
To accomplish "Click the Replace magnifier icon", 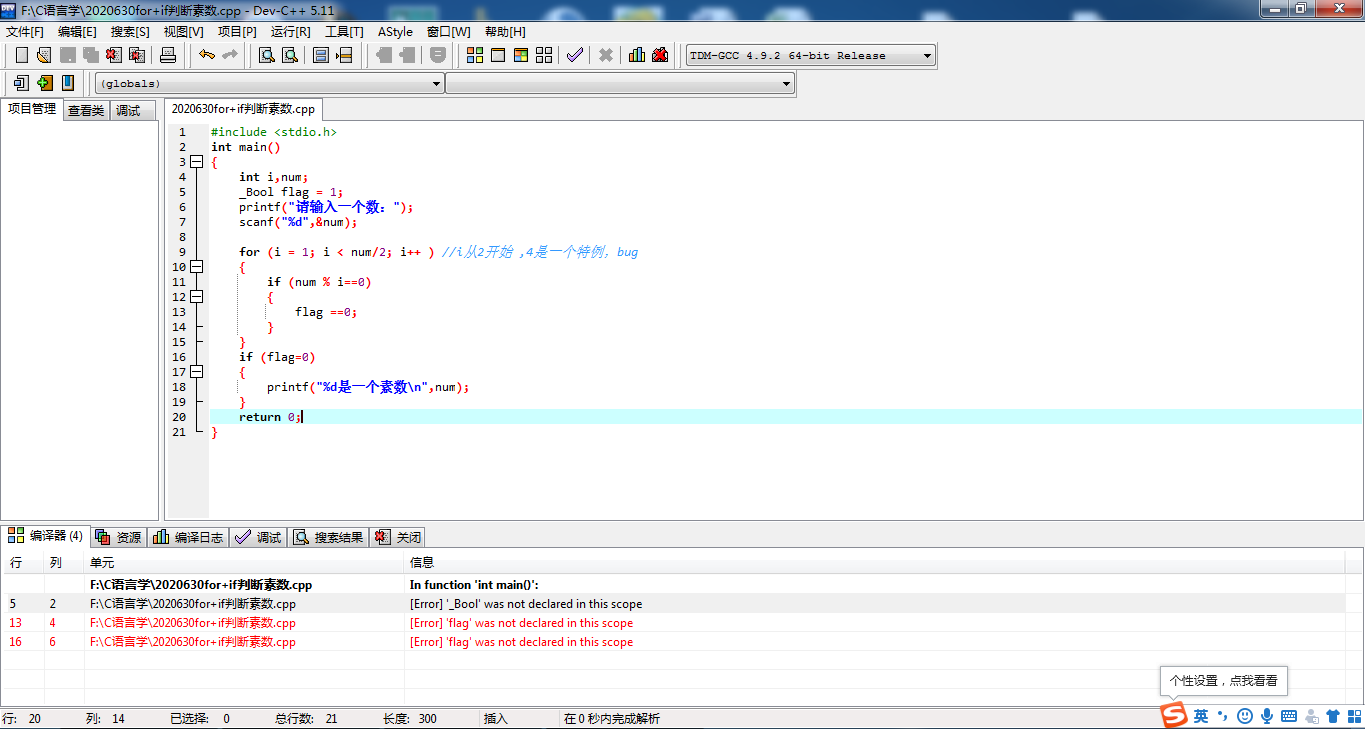I will (x=290, y=55).
